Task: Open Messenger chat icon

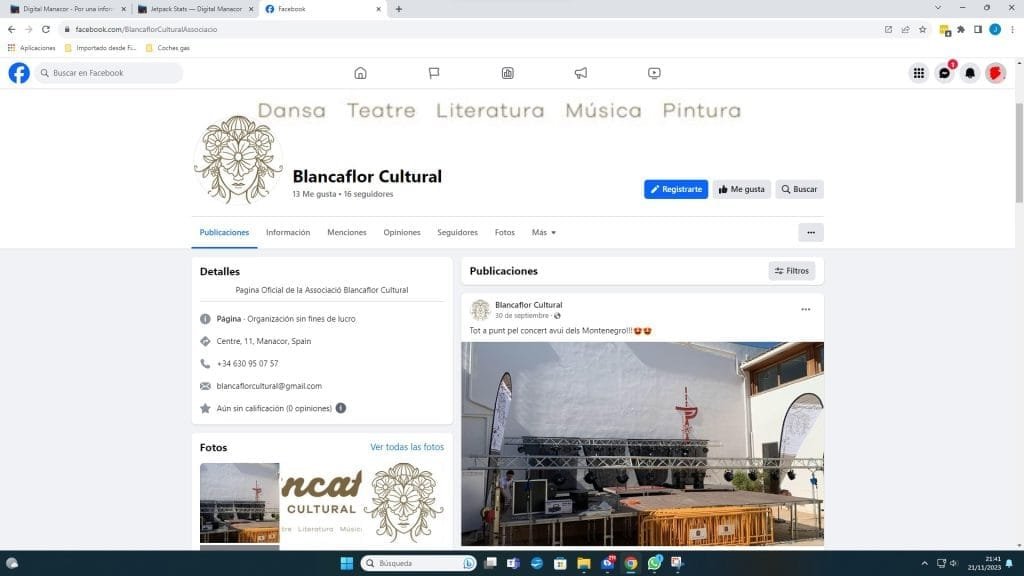Action: (944, 73)
